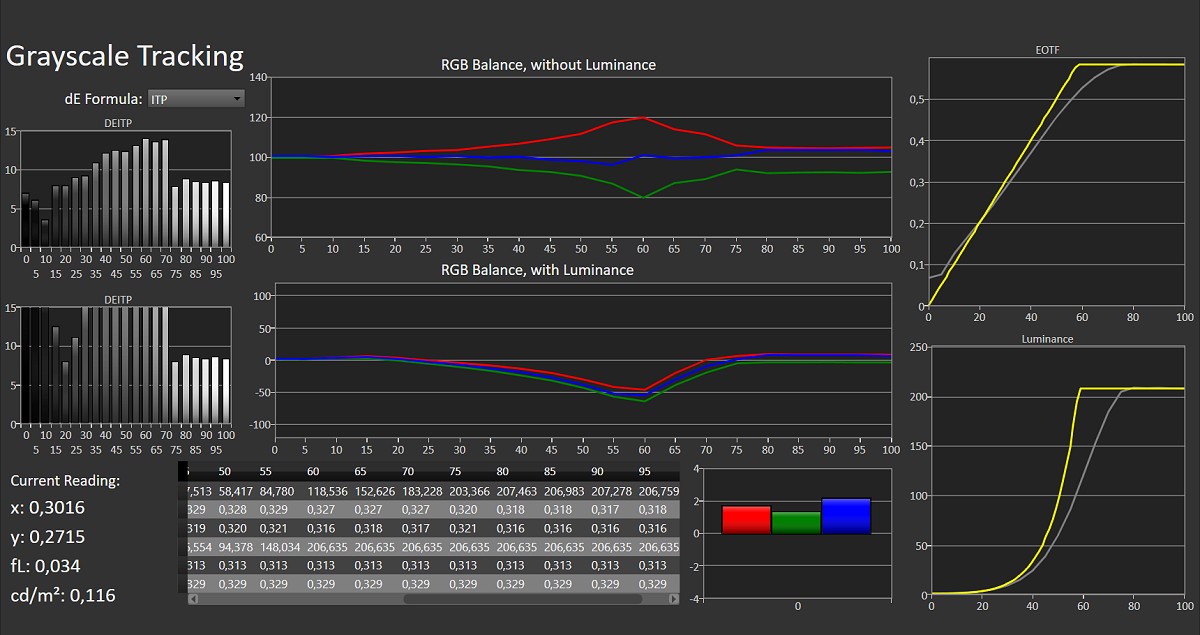Click the column header 70 in table
This screenshot has width=1200, height=635.
coord(407,471)
